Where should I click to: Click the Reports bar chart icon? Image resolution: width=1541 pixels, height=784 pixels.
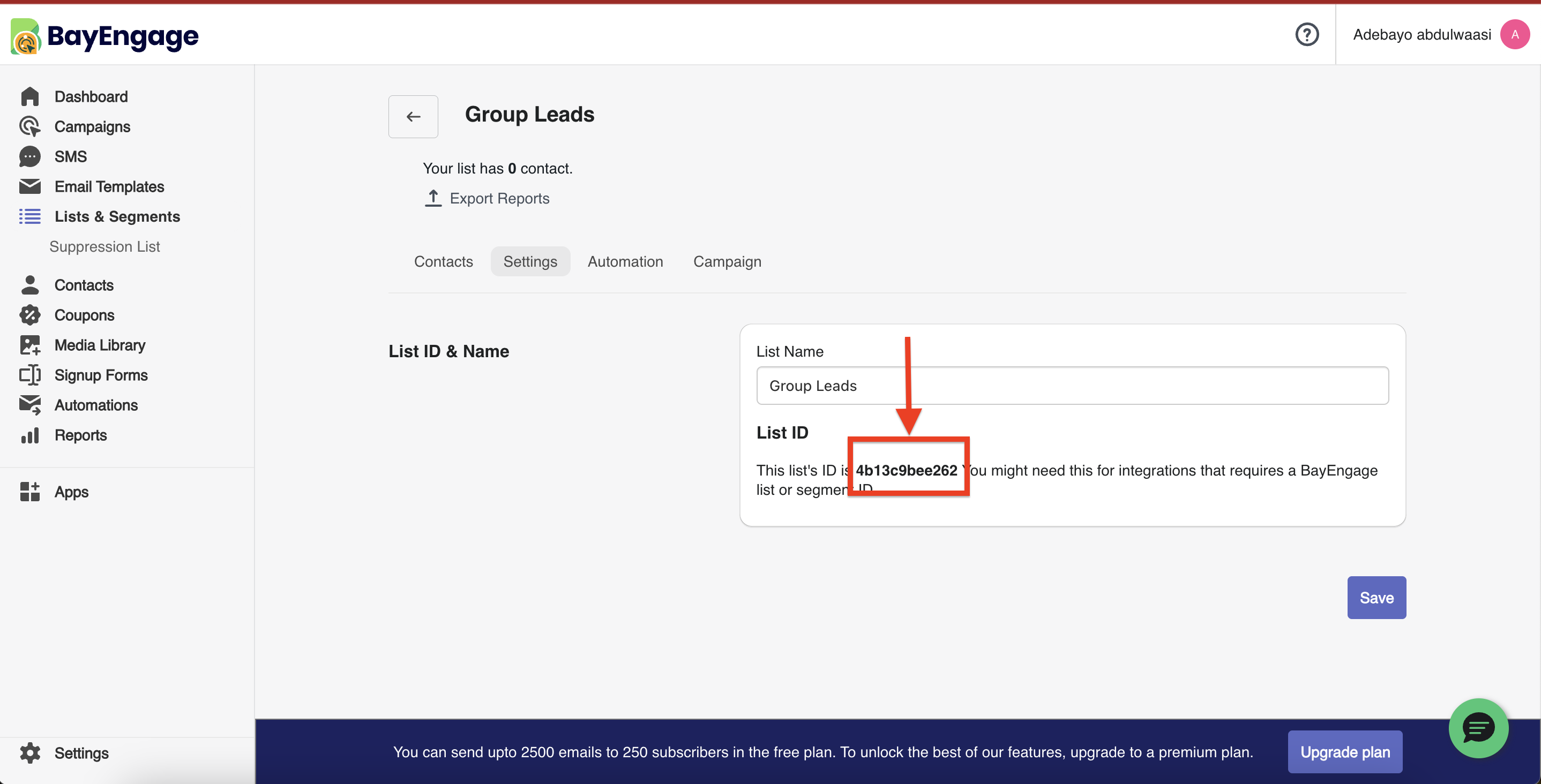coord(29,435)
